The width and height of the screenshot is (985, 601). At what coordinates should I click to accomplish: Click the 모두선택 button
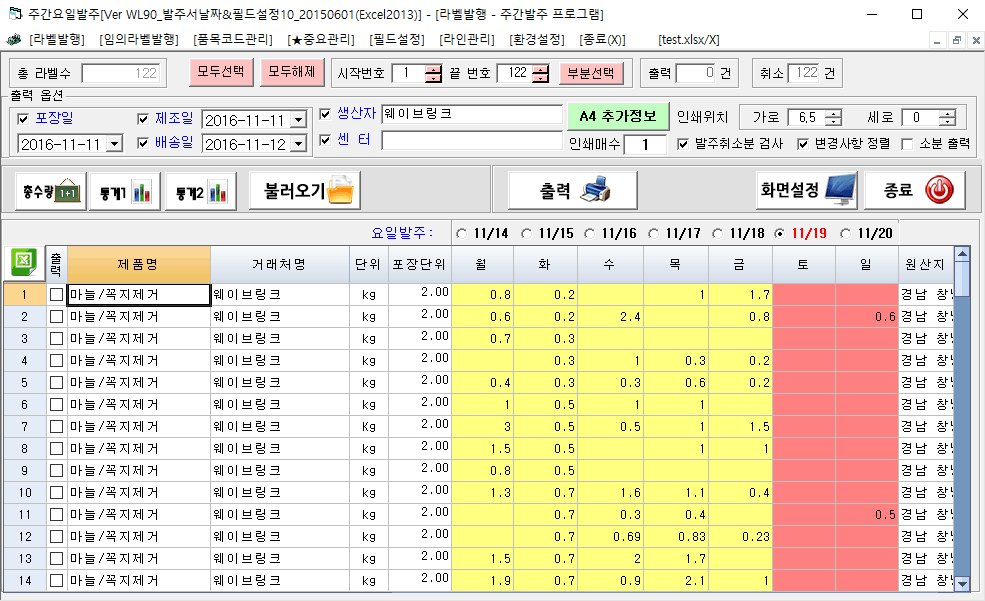220,72
